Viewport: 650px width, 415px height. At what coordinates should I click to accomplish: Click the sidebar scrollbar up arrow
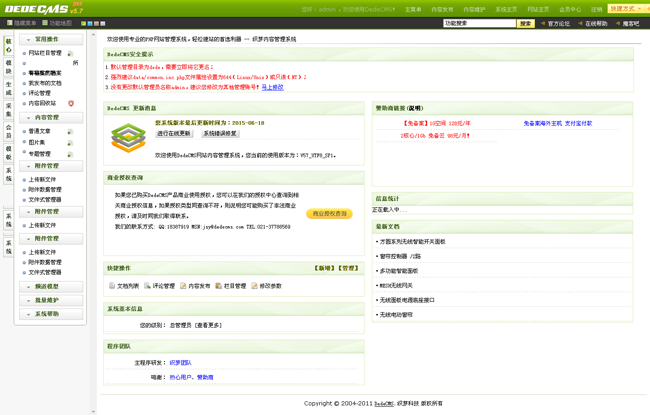pyautogui.click(x=93, y=35)
